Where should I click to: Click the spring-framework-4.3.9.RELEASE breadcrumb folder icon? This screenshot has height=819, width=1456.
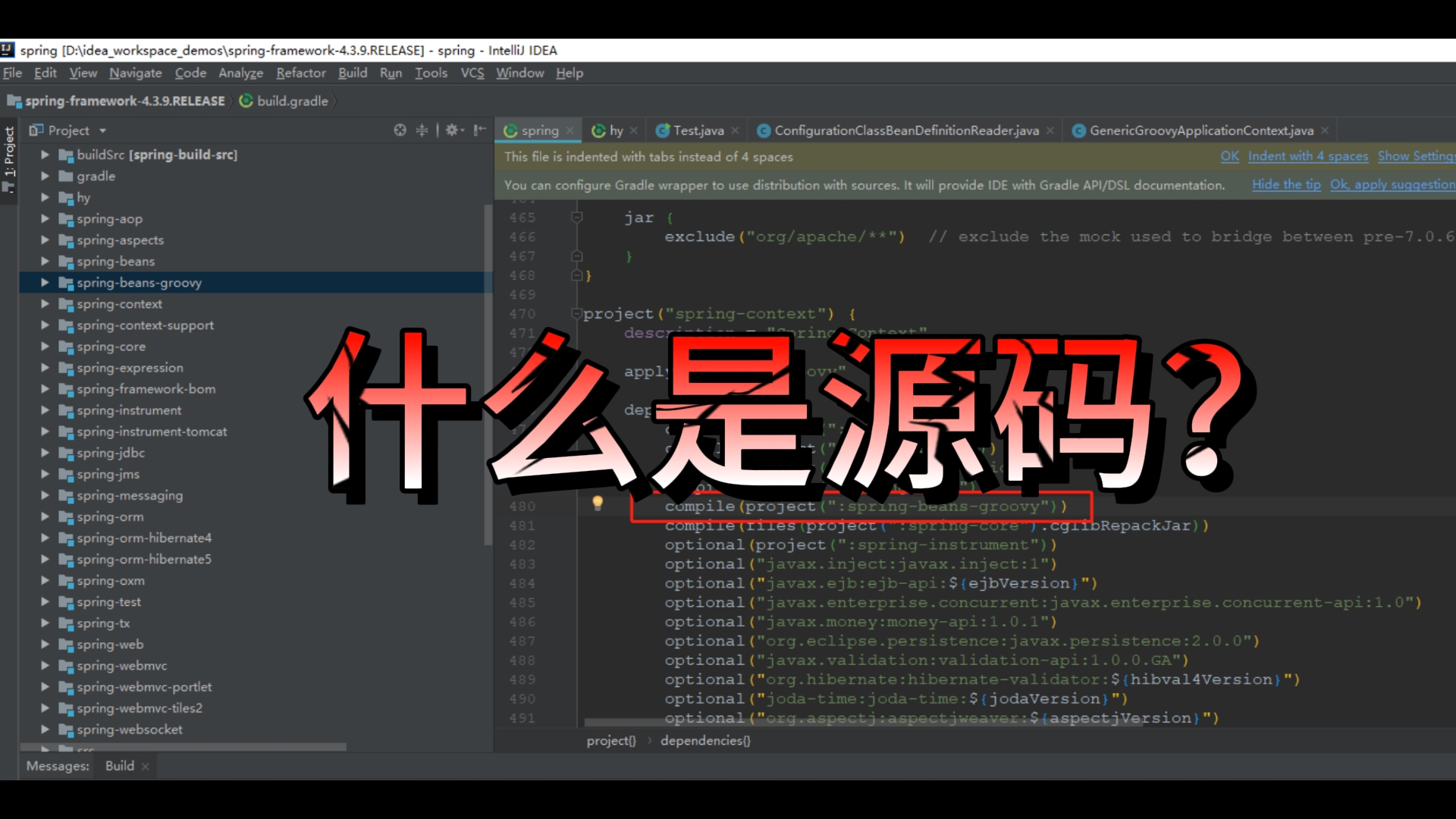[x=14, y=101]
